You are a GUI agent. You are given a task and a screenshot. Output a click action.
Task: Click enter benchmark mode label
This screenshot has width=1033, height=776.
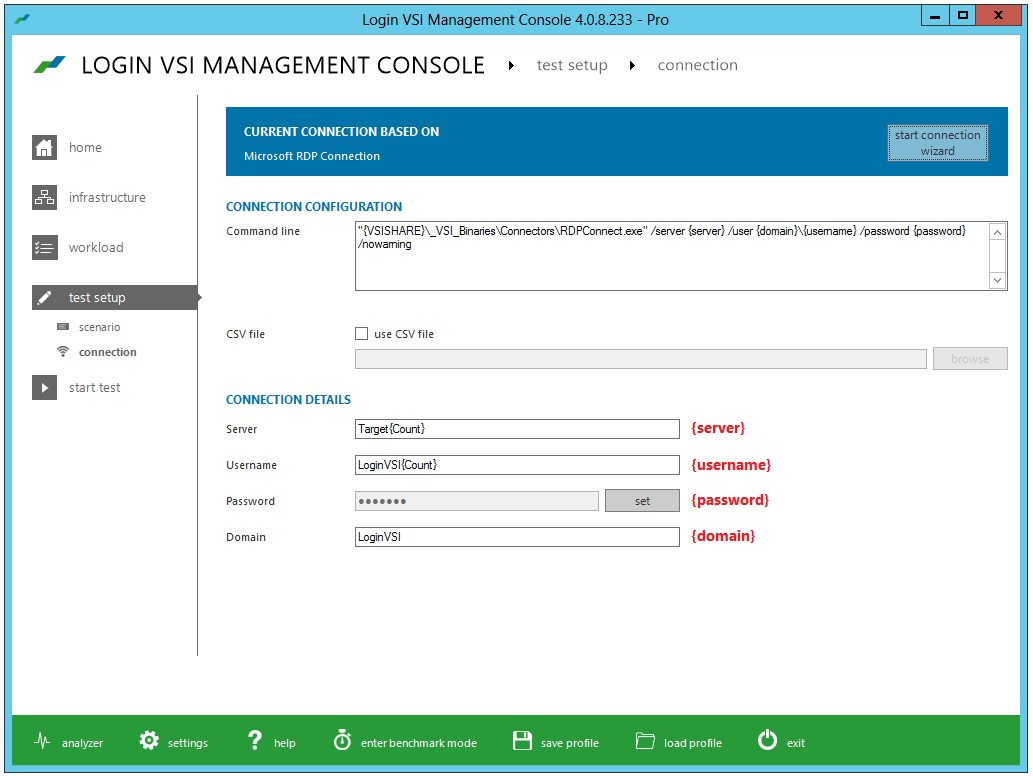point(419,743)
